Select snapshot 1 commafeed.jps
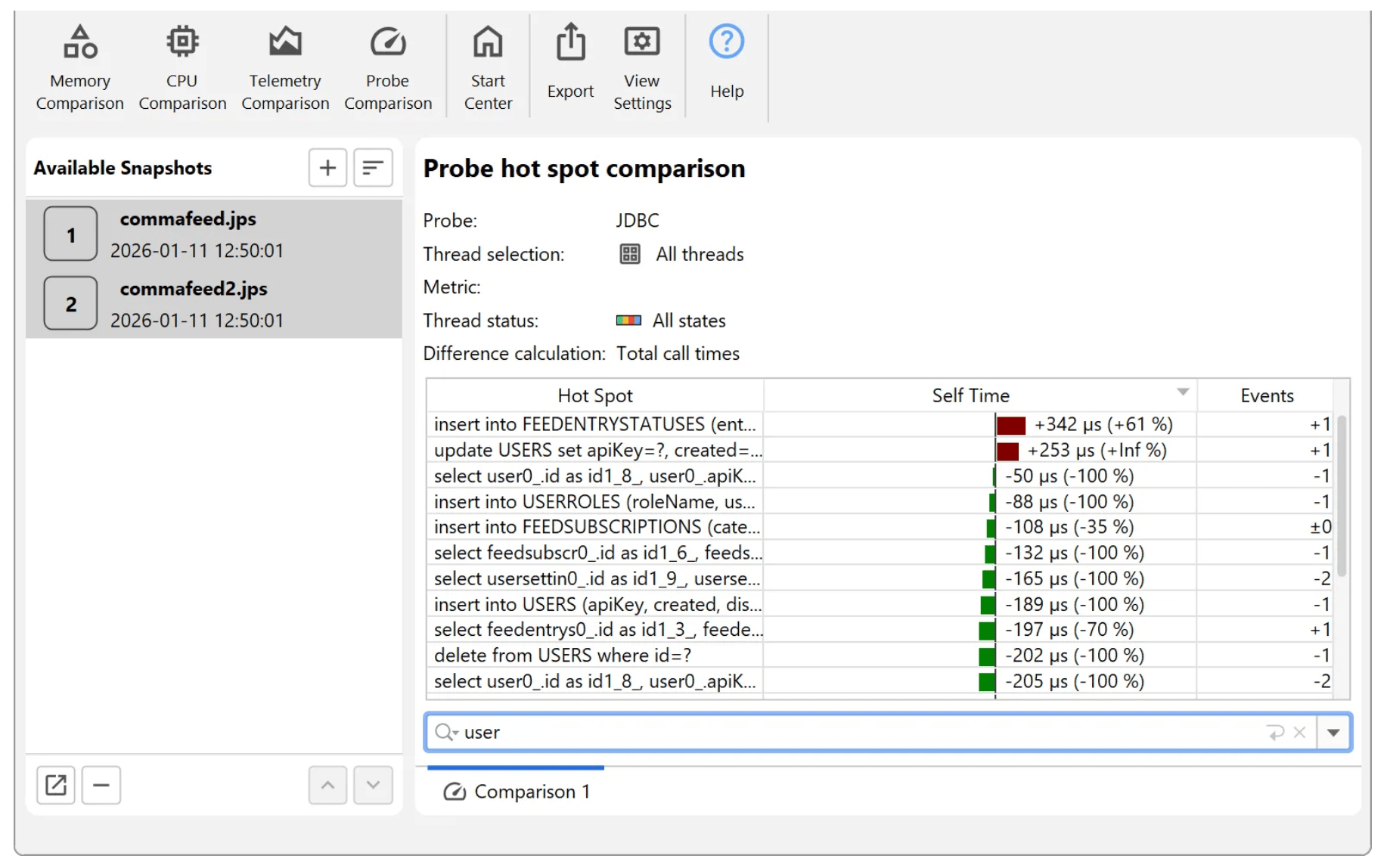1387x868 pixels. [214, 234]
